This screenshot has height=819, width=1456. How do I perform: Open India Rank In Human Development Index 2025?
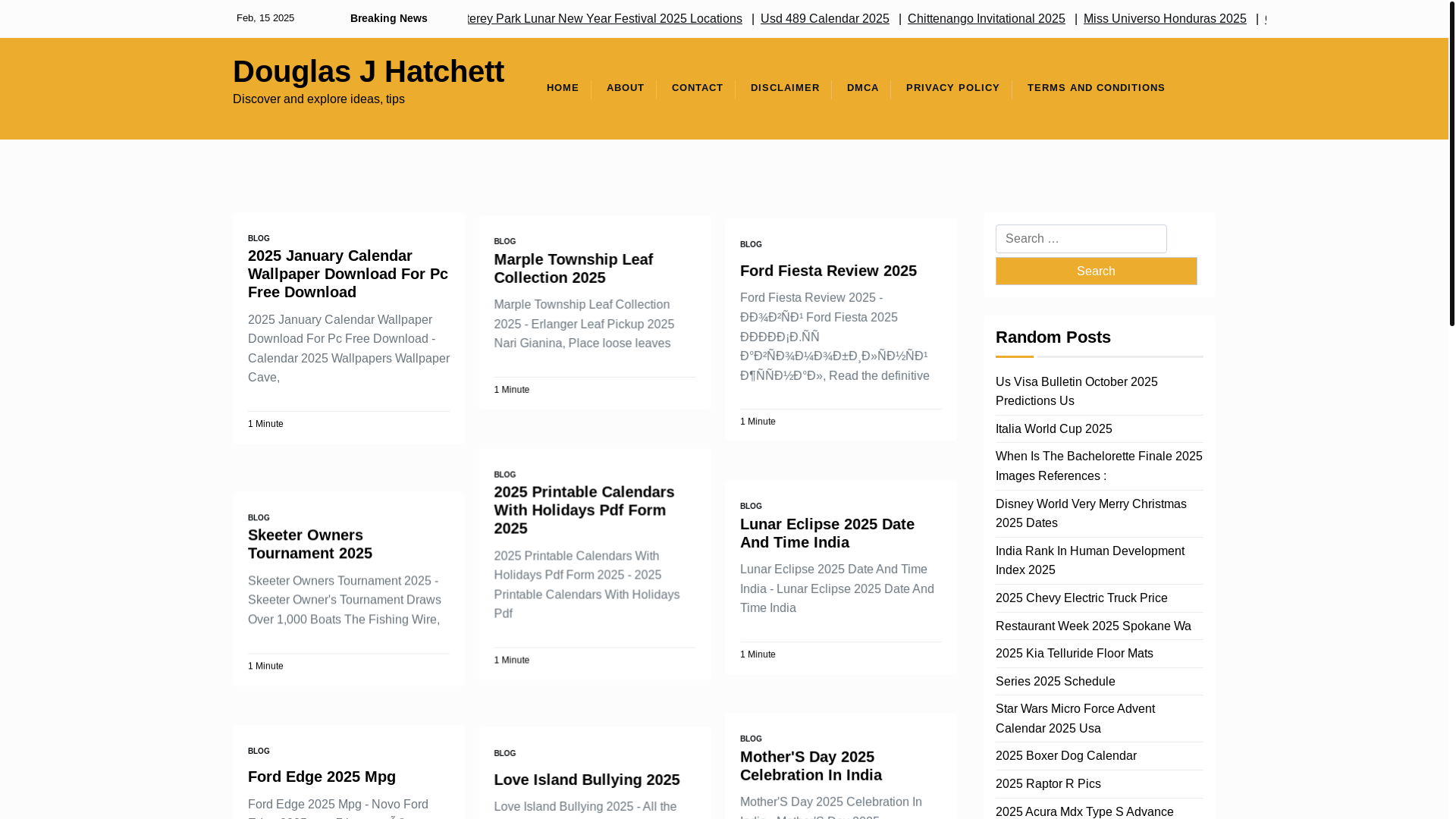click(1089, 560)
